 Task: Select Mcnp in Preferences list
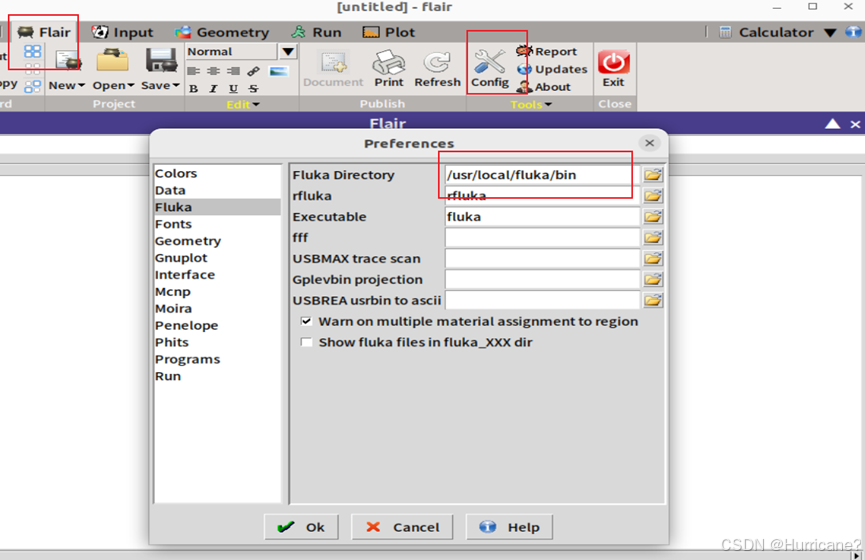click(217, 292)
